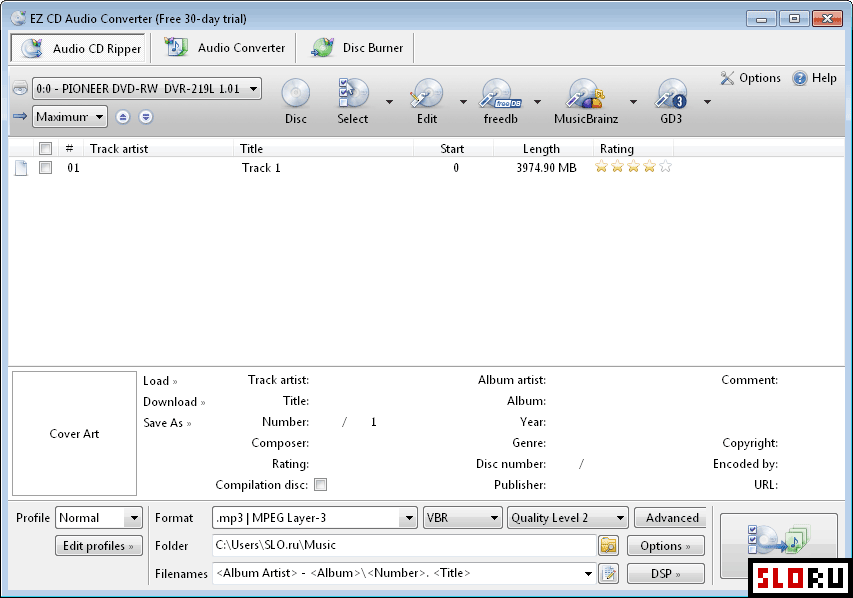Switch to the Audio Converter tab
Viewport: 853px width, 598px height.
[224, 48]
